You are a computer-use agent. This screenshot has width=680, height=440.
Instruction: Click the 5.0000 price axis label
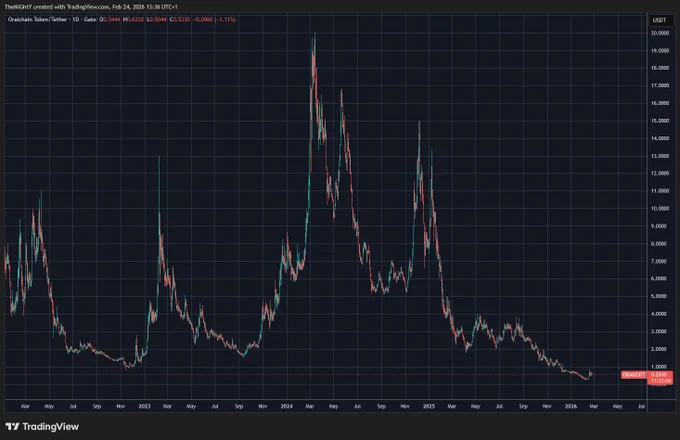tap(660, 296)
